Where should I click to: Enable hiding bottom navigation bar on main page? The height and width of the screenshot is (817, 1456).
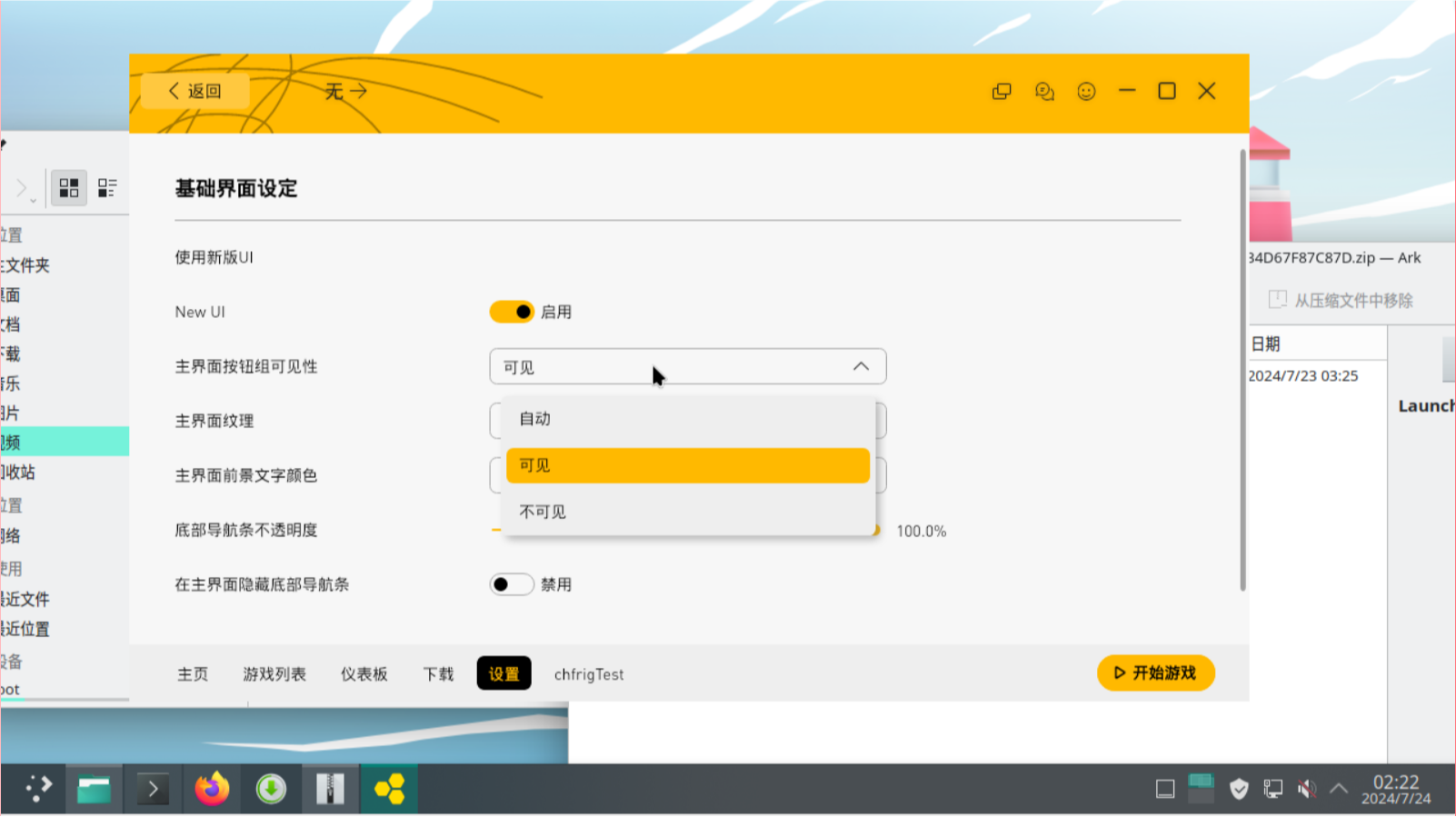512,584
